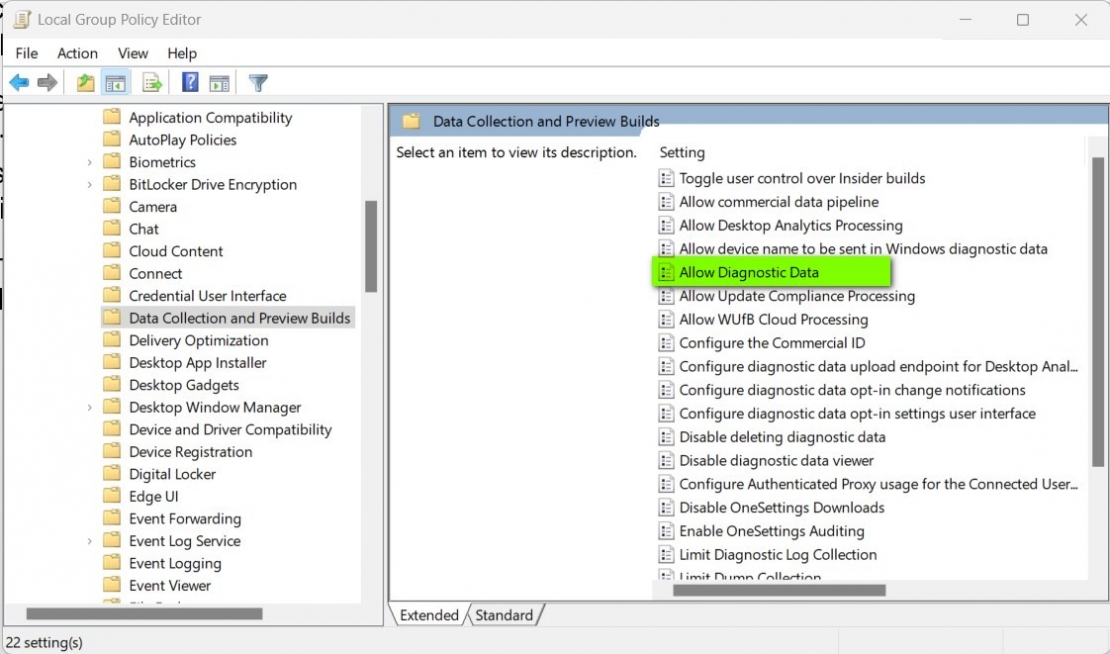The image size is (1110, 654).
Task: Click the Export List toolbar icon
Action: coord(152,82)
